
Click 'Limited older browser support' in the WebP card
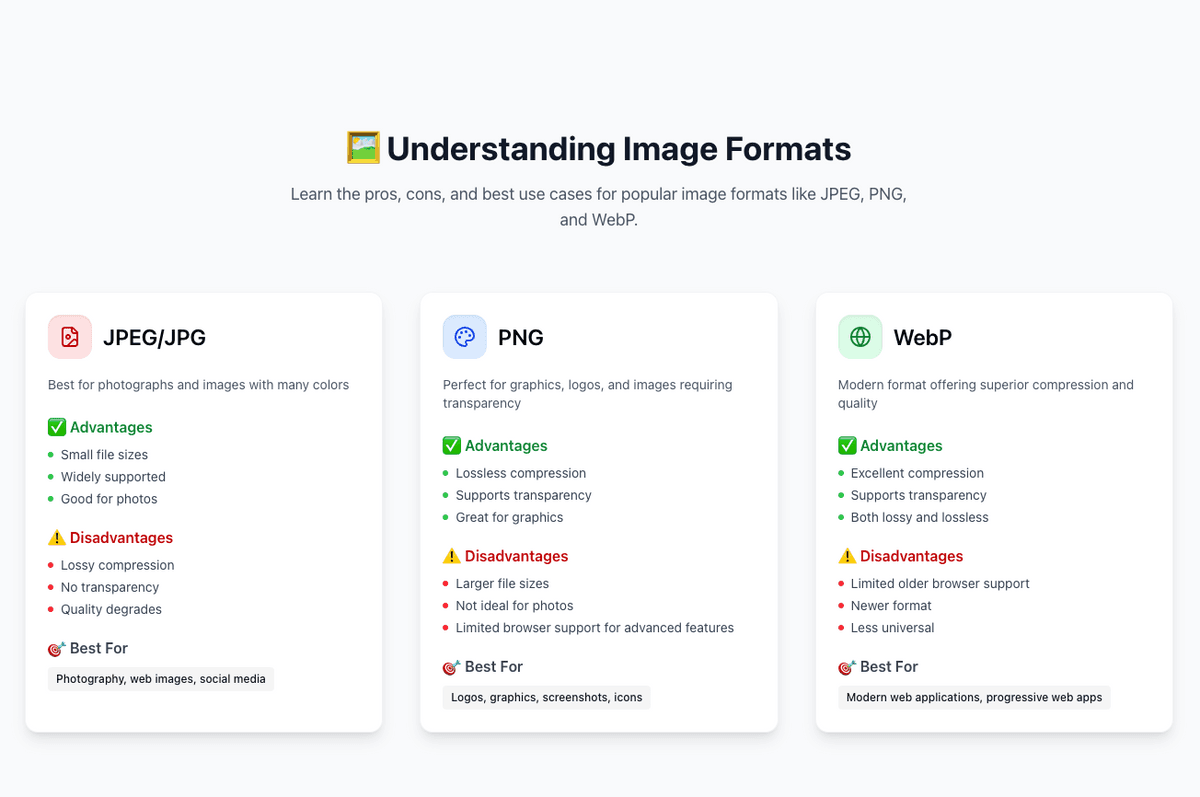[x=940, y=584]
